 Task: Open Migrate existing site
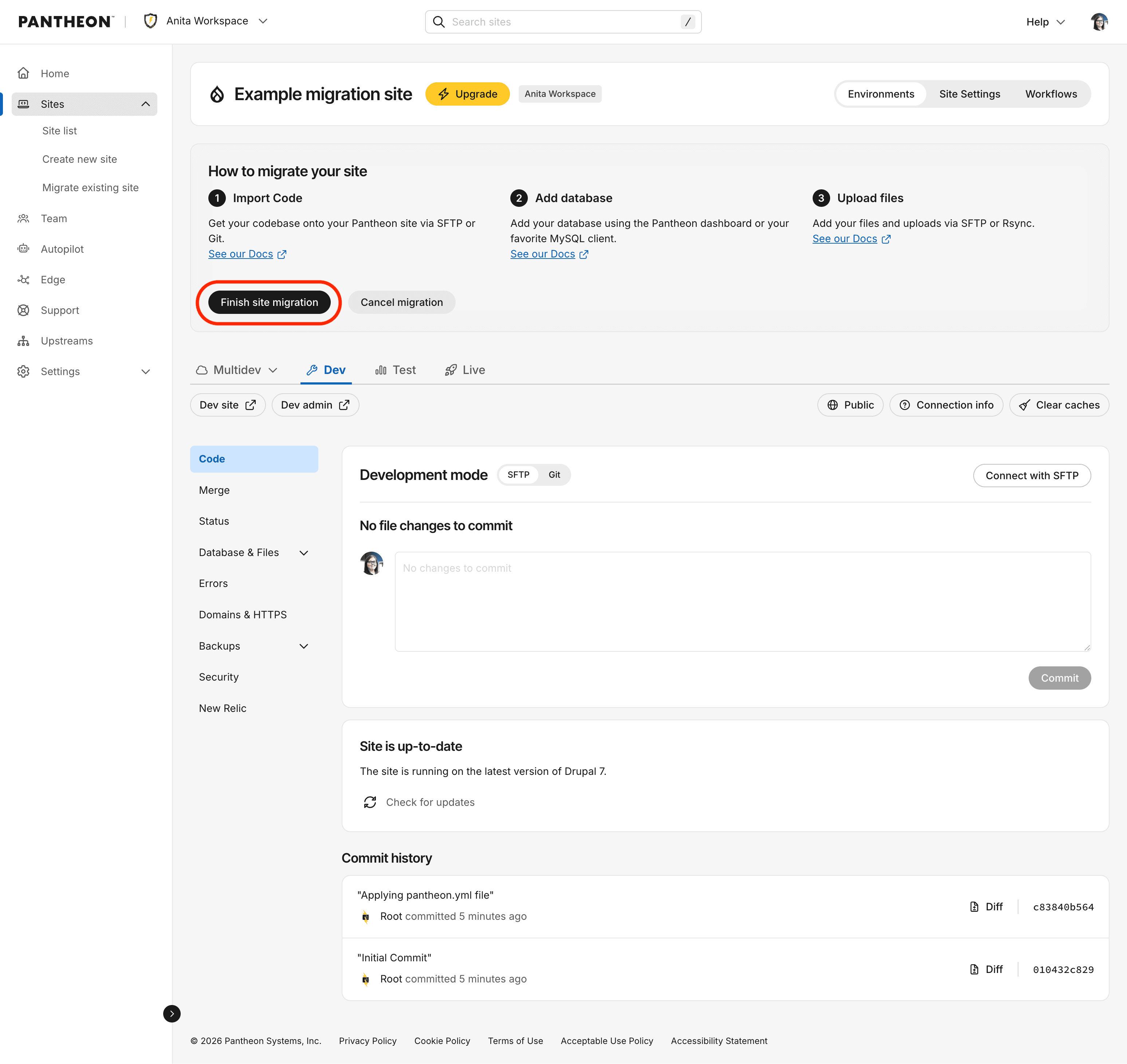coord(90,187)
